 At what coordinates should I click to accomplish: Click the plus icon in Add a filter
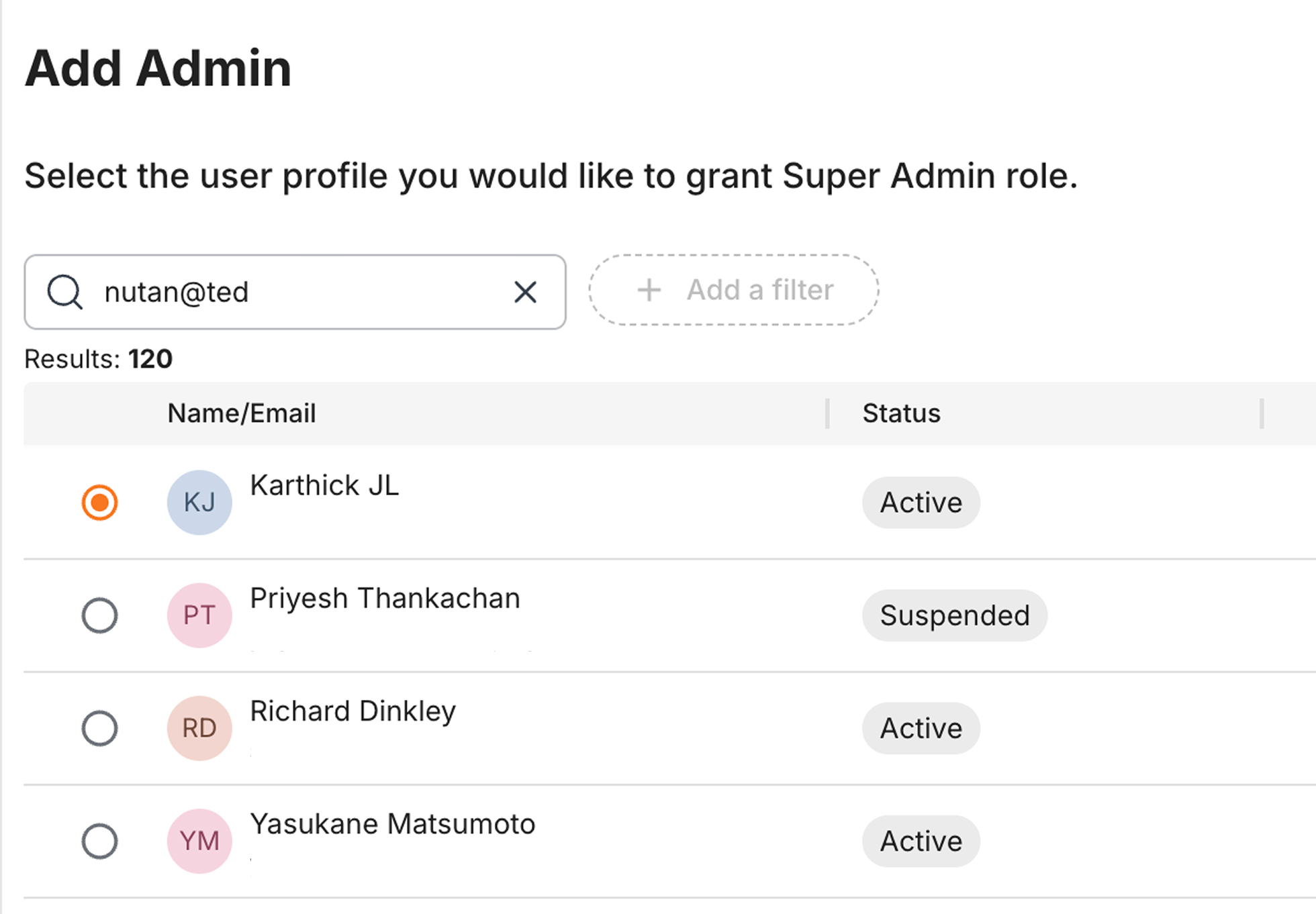pos(649,291)
